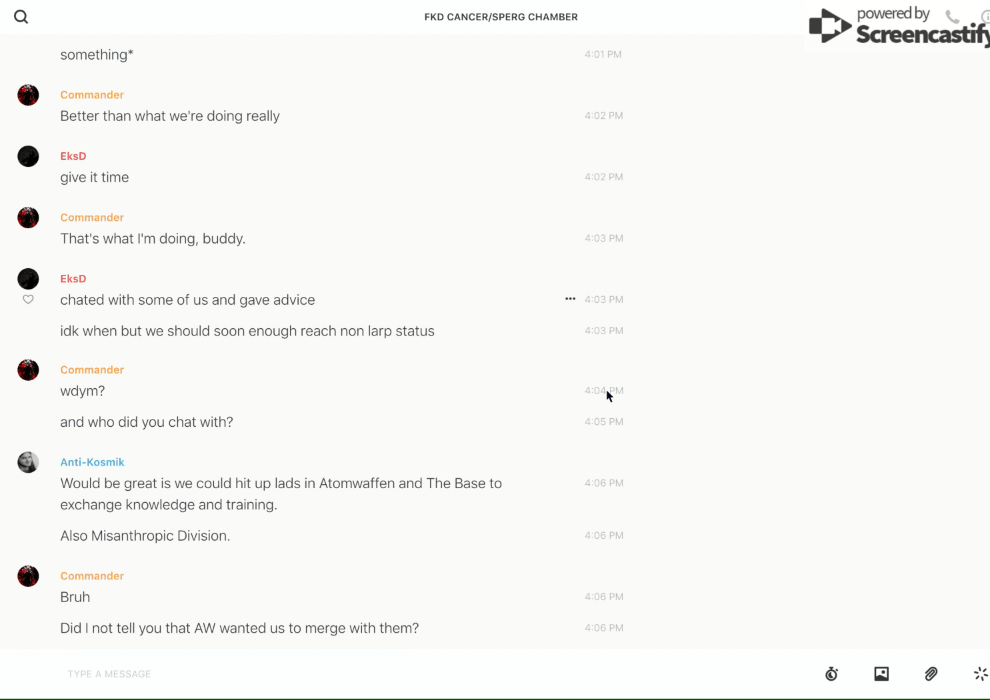Click Anti-Kosmik username label

point(92,462)
